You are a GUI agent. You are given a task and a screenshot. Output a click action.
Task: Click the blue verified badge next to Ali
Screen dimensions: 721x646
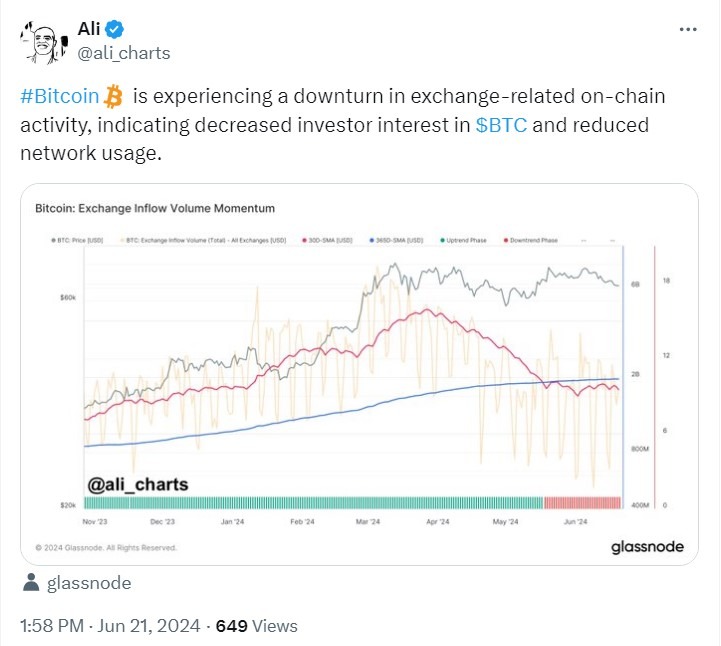pos(115,28)
